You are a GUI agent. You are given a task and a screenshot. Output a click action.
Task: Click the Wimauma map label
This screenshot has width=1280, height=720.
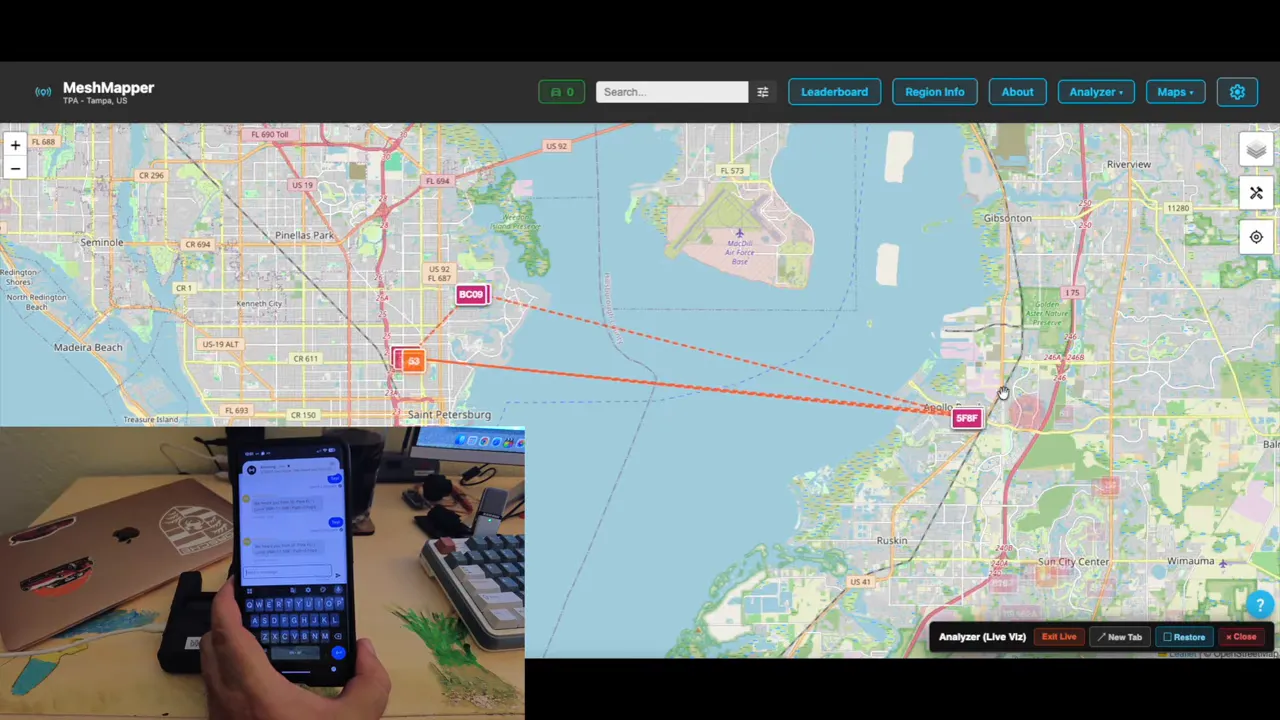pyautogui.click(x=1190, y=562)
